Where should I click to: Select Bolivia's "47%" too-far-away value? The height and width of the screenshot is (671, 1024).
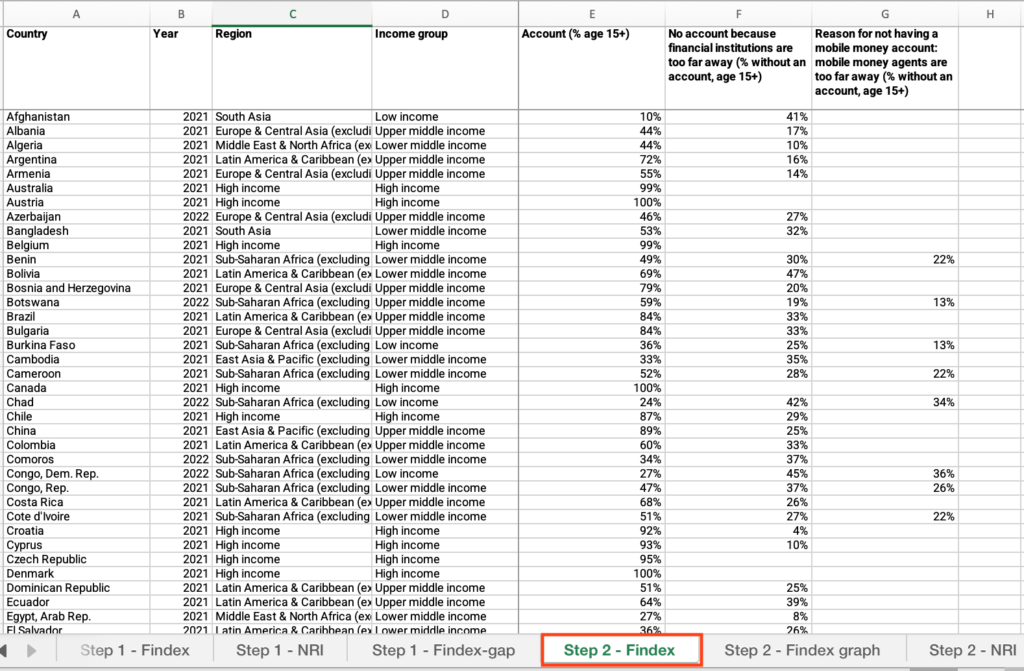(x=739, y=274)
